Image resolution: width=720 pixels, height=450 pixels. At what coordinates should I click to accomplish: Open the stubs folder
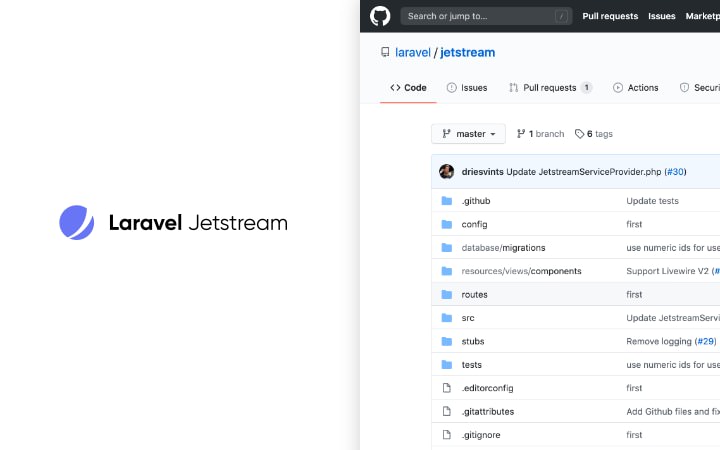pyautogui.click(x=473, y=341)
